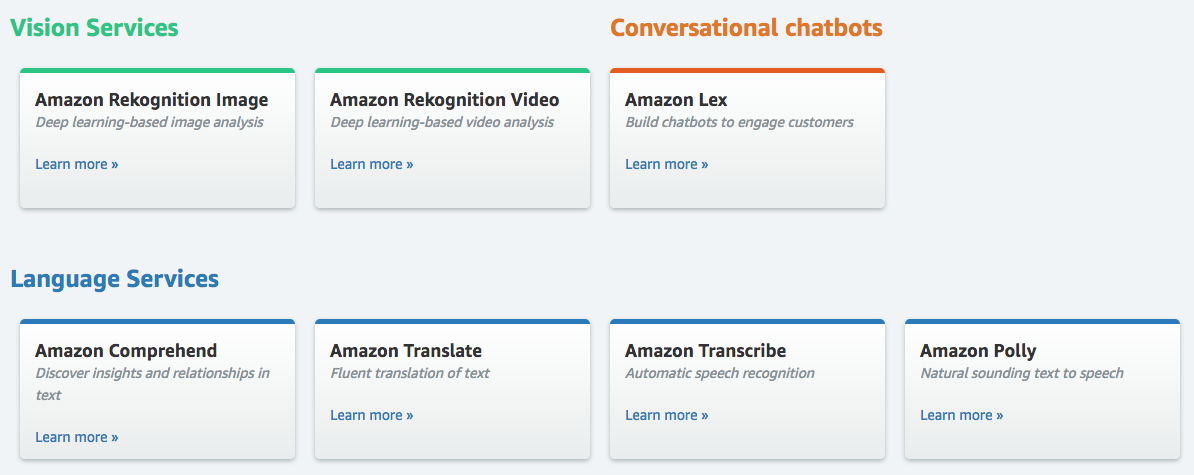1194x475 pixels.
Task: Open Amazon Transcribe's Learn more link
Action: pos(667,415)
